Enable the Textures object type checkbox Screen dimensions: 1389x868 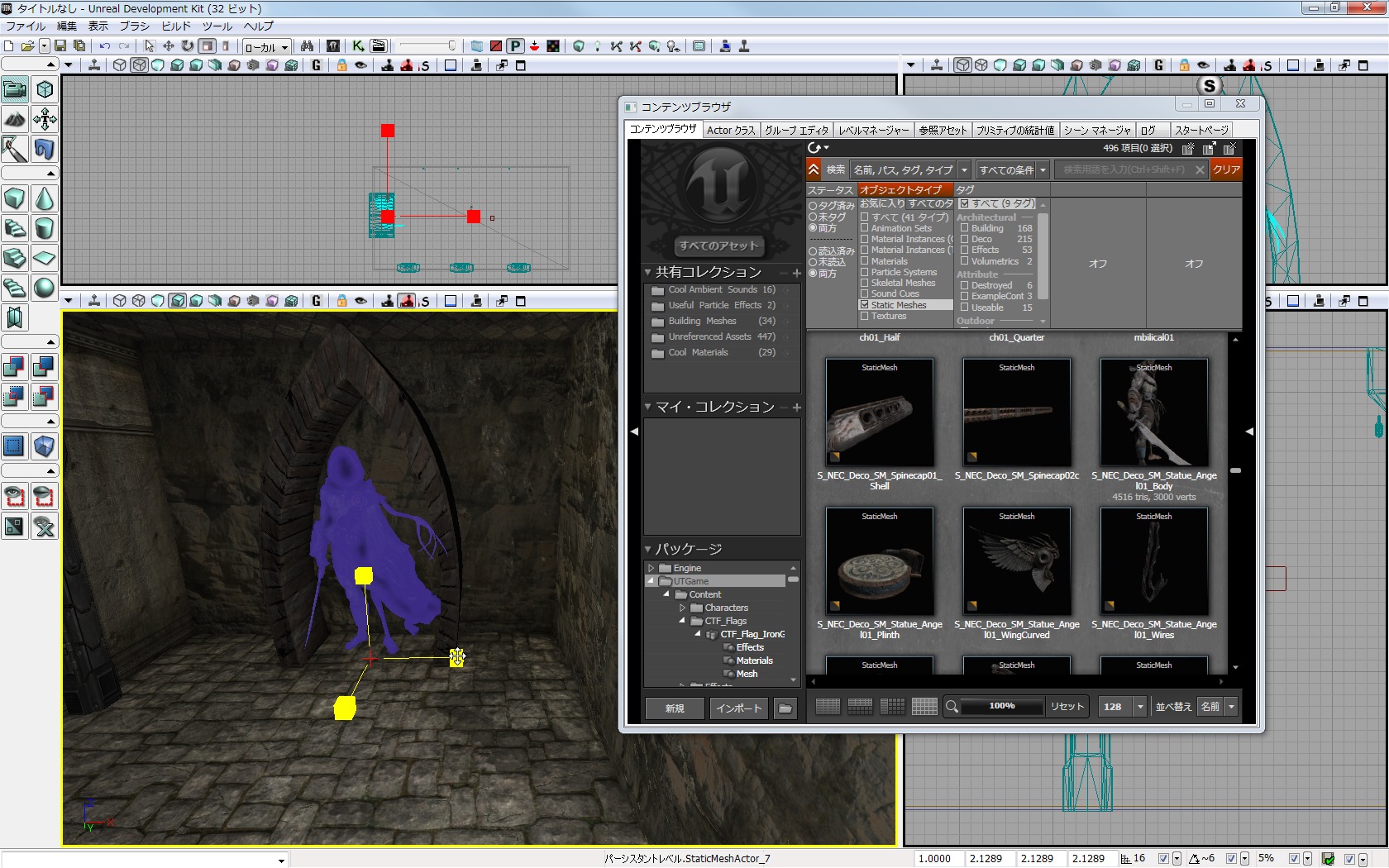865,316
